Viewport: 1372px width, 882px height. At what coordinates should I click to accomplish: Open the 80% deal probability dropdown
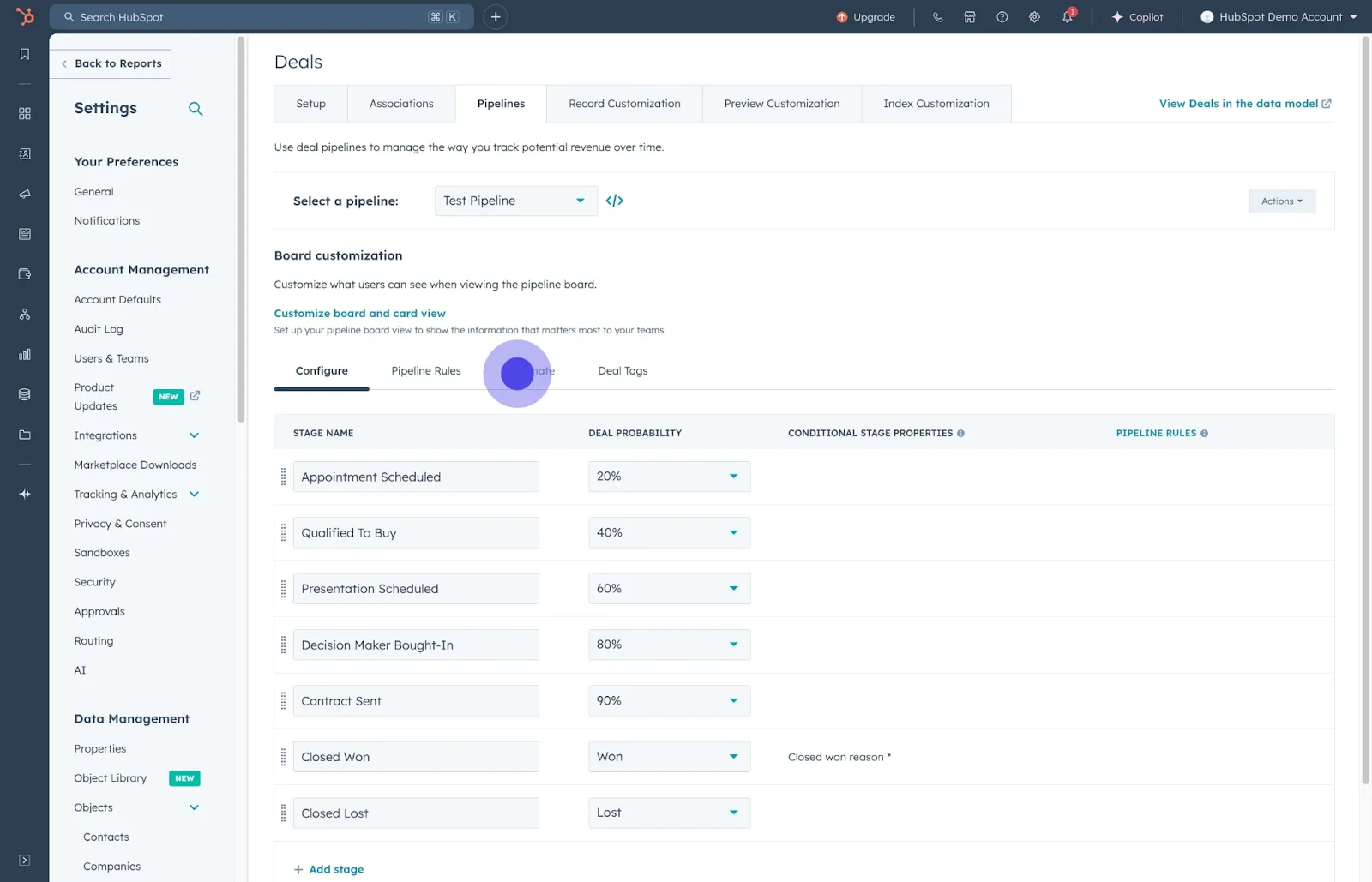click(x=669, y=645)
